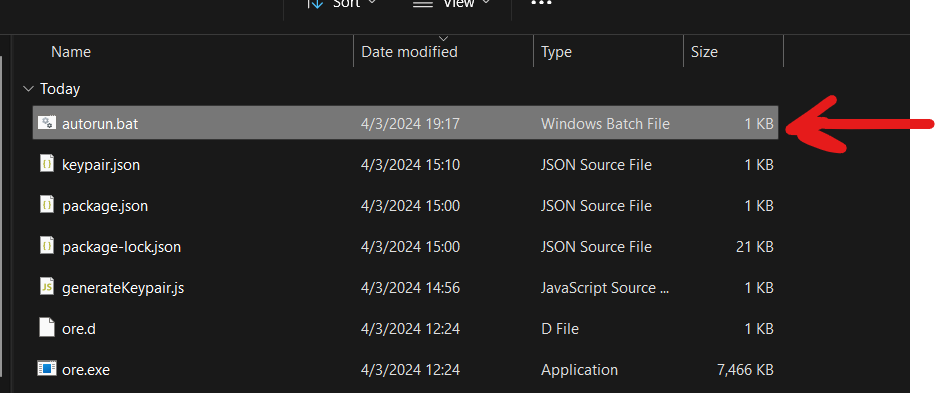Click the generateKeypair.js JS file icon

click(x=47, y=287)
